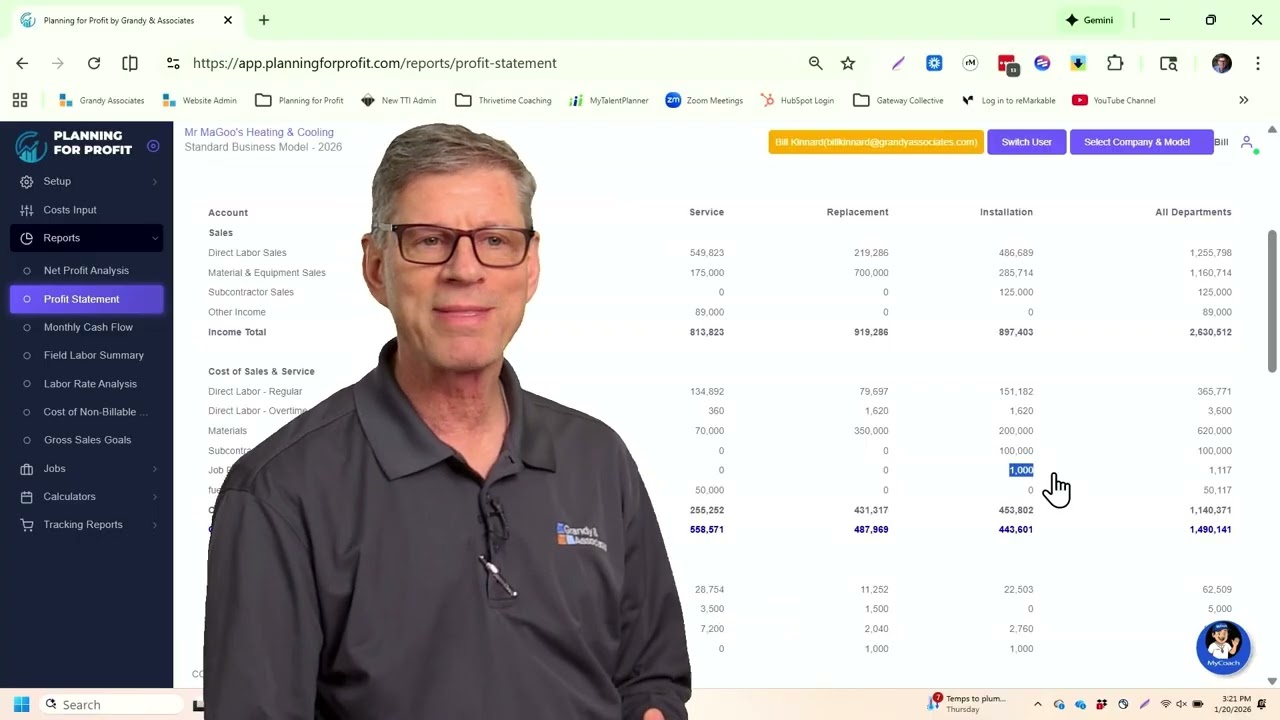The height and width of the screenshot is (720, 1280).
Task: Click the browser back arrow
Action: (22, 63)
